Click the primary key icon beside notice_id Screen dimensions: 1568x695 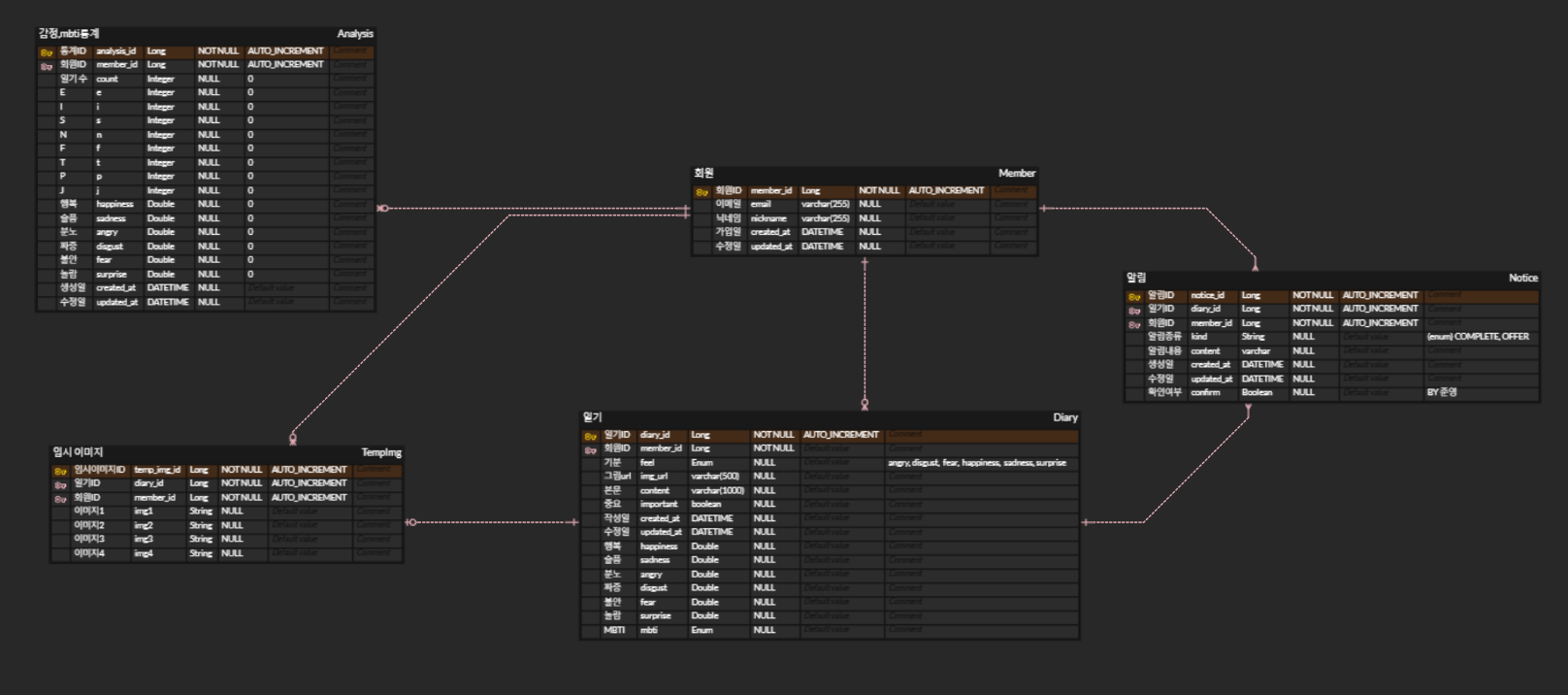point(1134,296)
